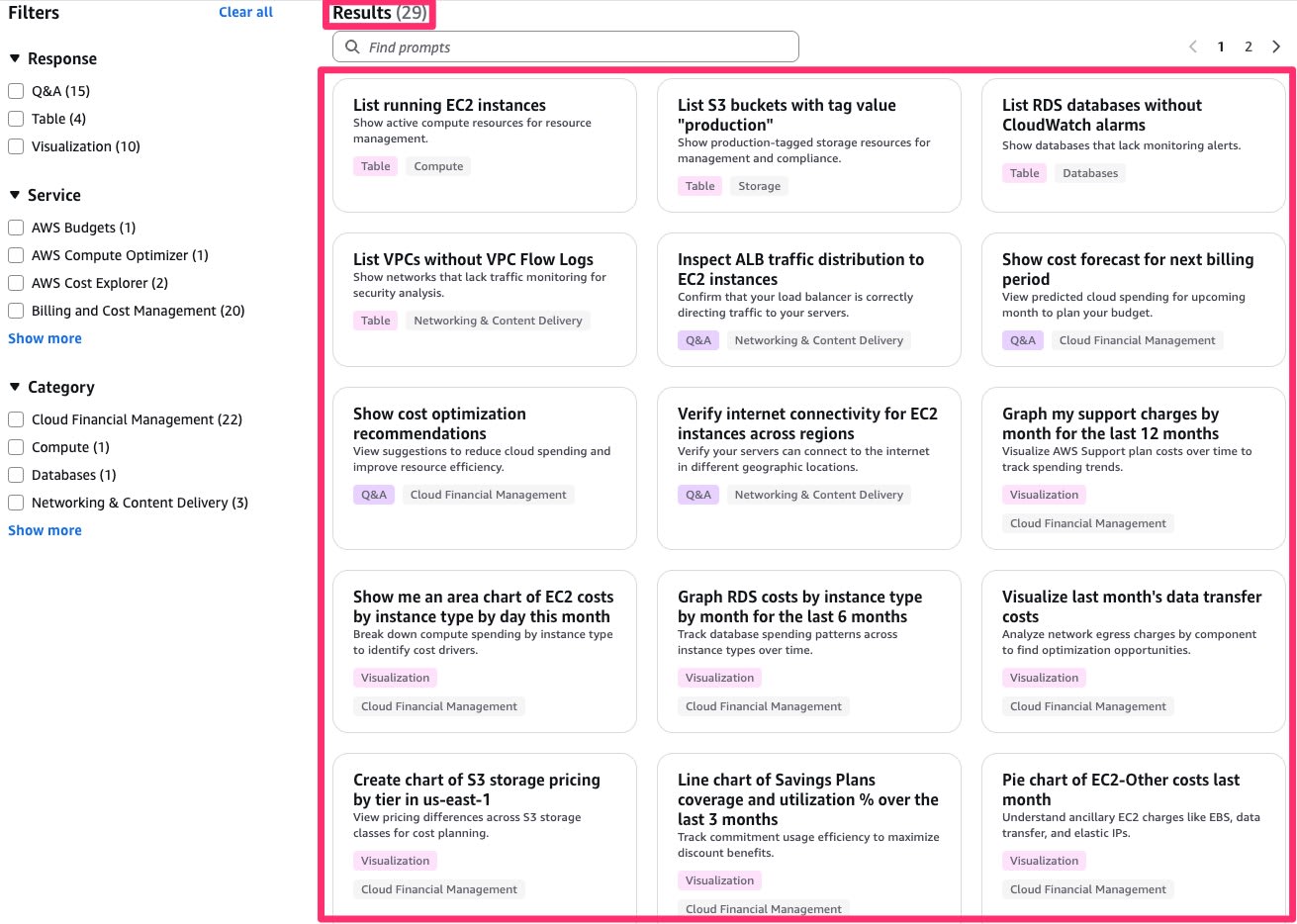The image size is (1297, 924).
Task: Show more under the Service filters
Action: pyautogui.click(x=45, y=338)
